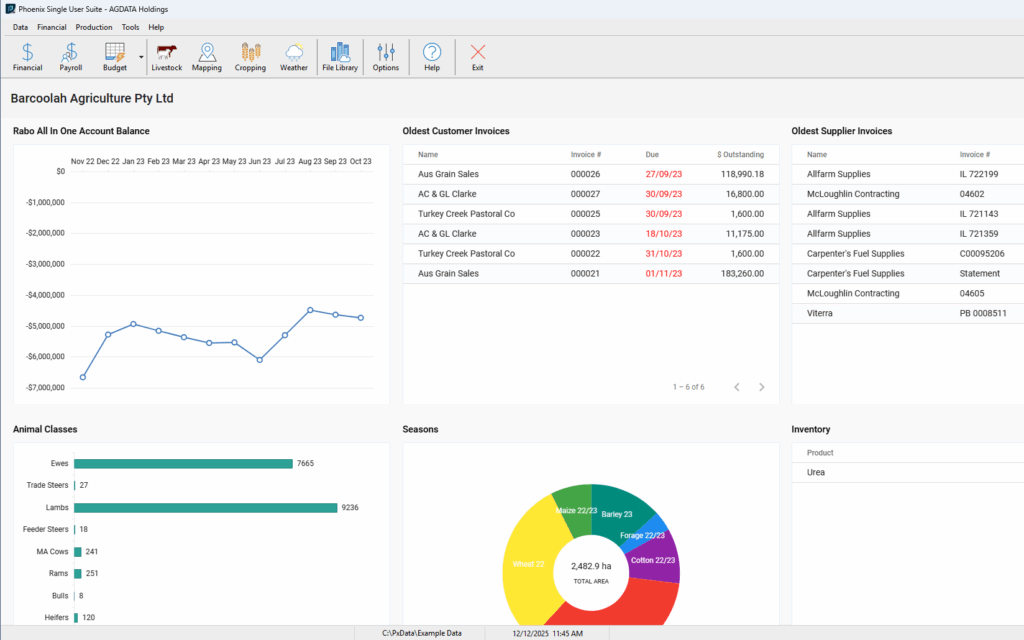
Task: Open the Data menu
Action: [20, 27]
